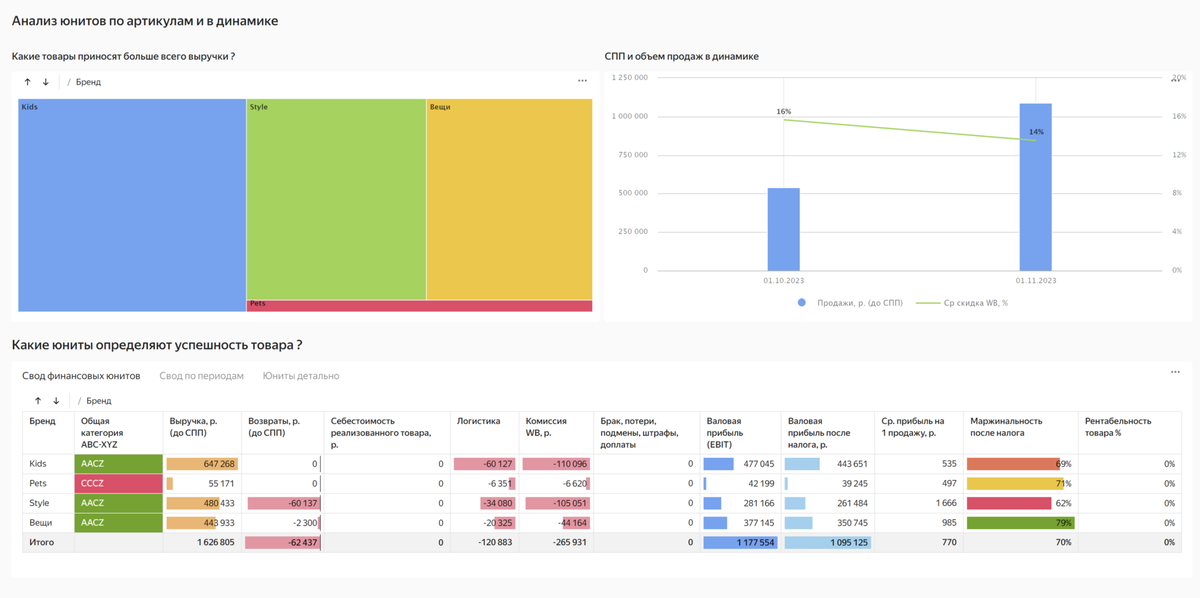Click the blue Kids block in the treemap

coord(132,205)
